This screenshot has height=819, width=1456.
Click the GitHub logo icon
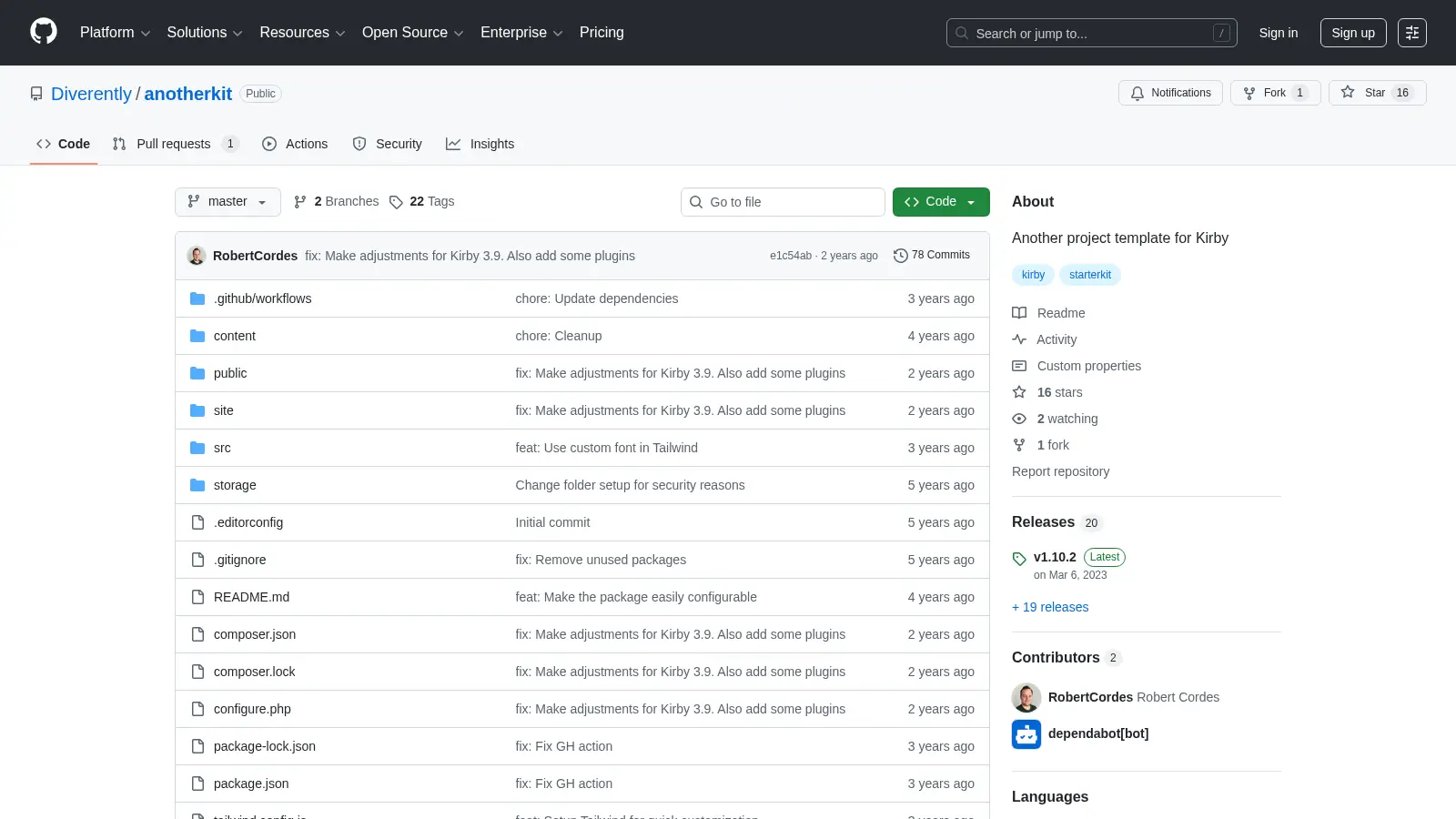[x=44, y=32]
